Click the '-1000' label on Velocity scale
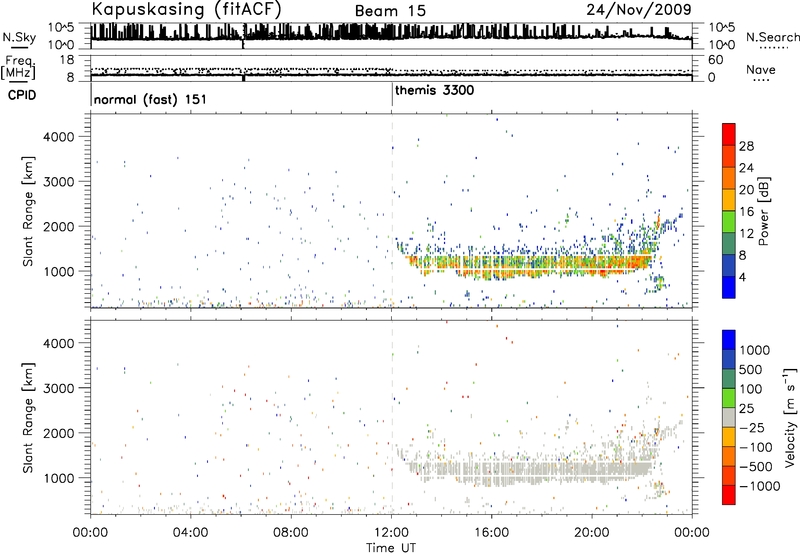This screenshot has height=554, width=800. [760, 486]
